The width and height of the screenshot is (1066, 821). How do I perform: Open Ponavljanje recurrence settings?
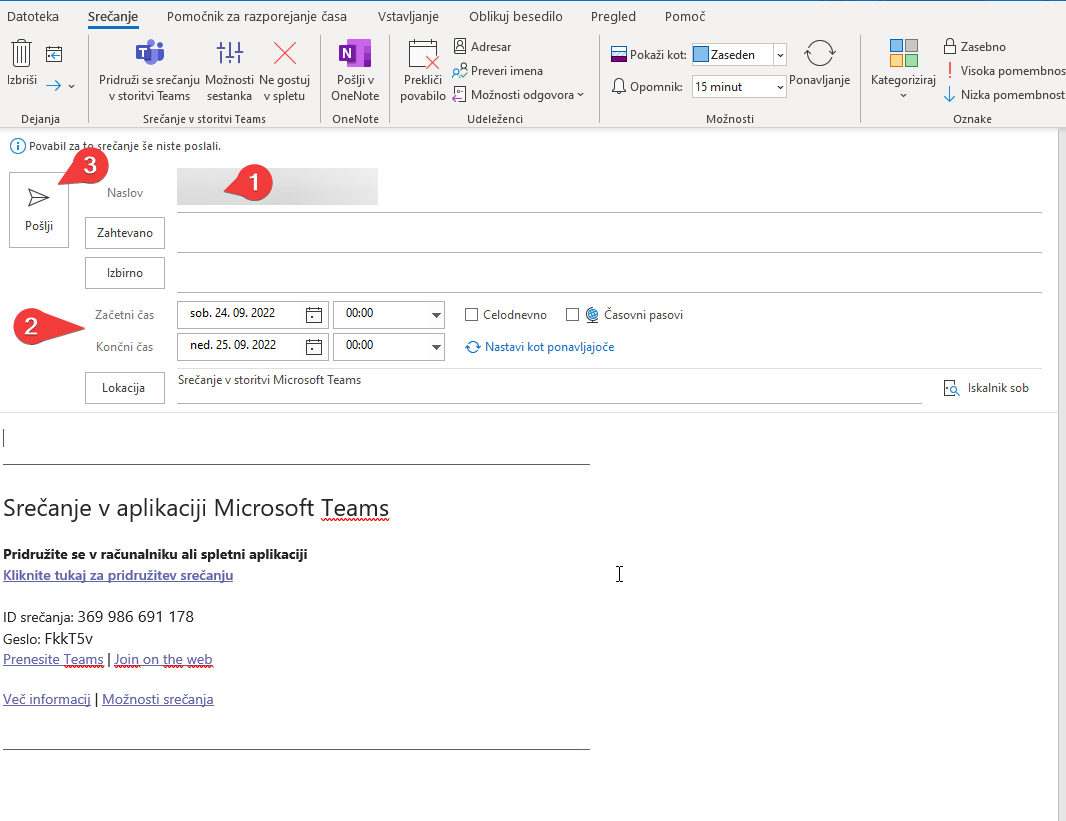[x=819, y=56]
